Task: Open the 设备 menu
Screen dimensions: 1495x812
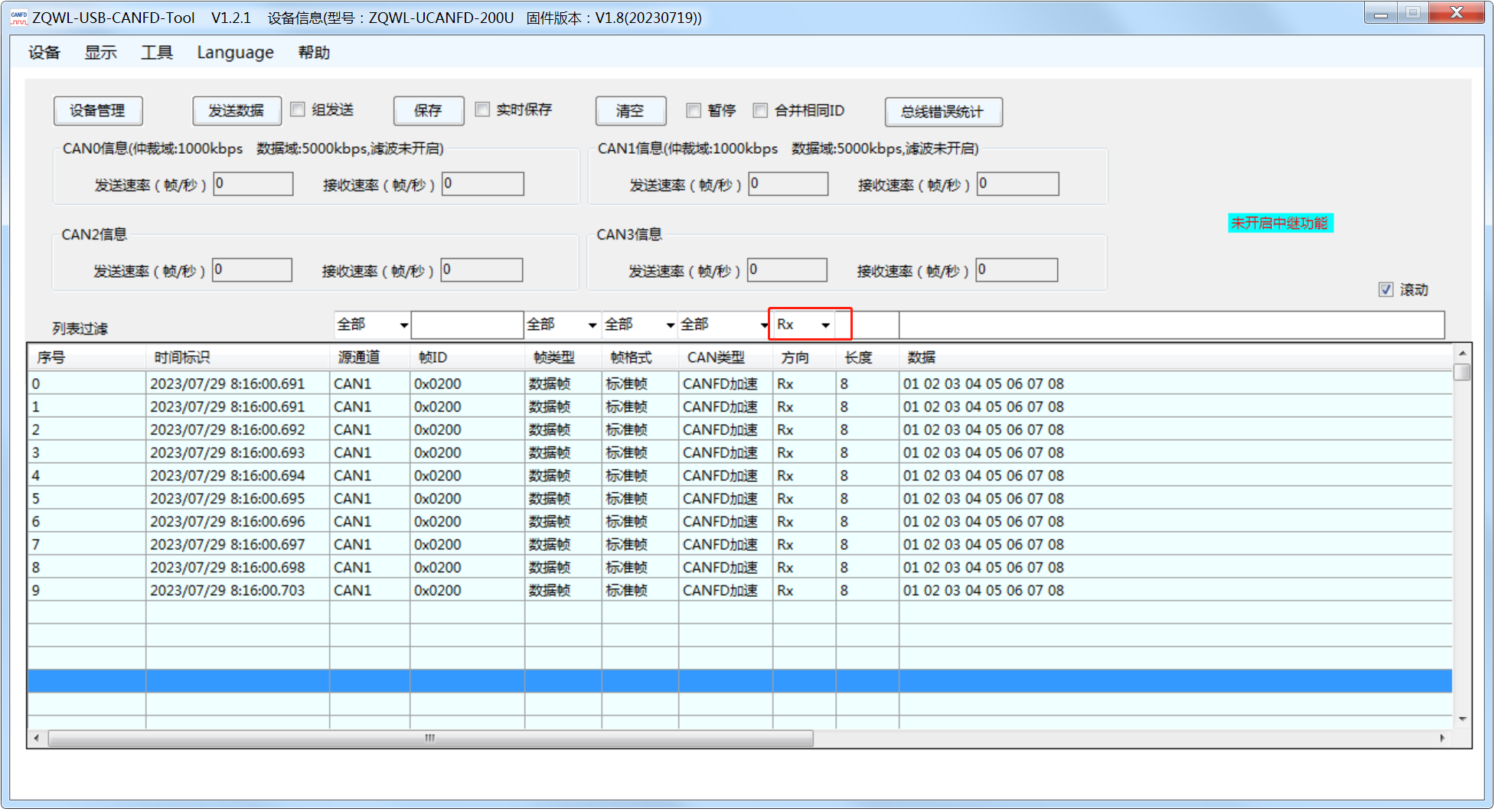Action: tap(44, 53)
